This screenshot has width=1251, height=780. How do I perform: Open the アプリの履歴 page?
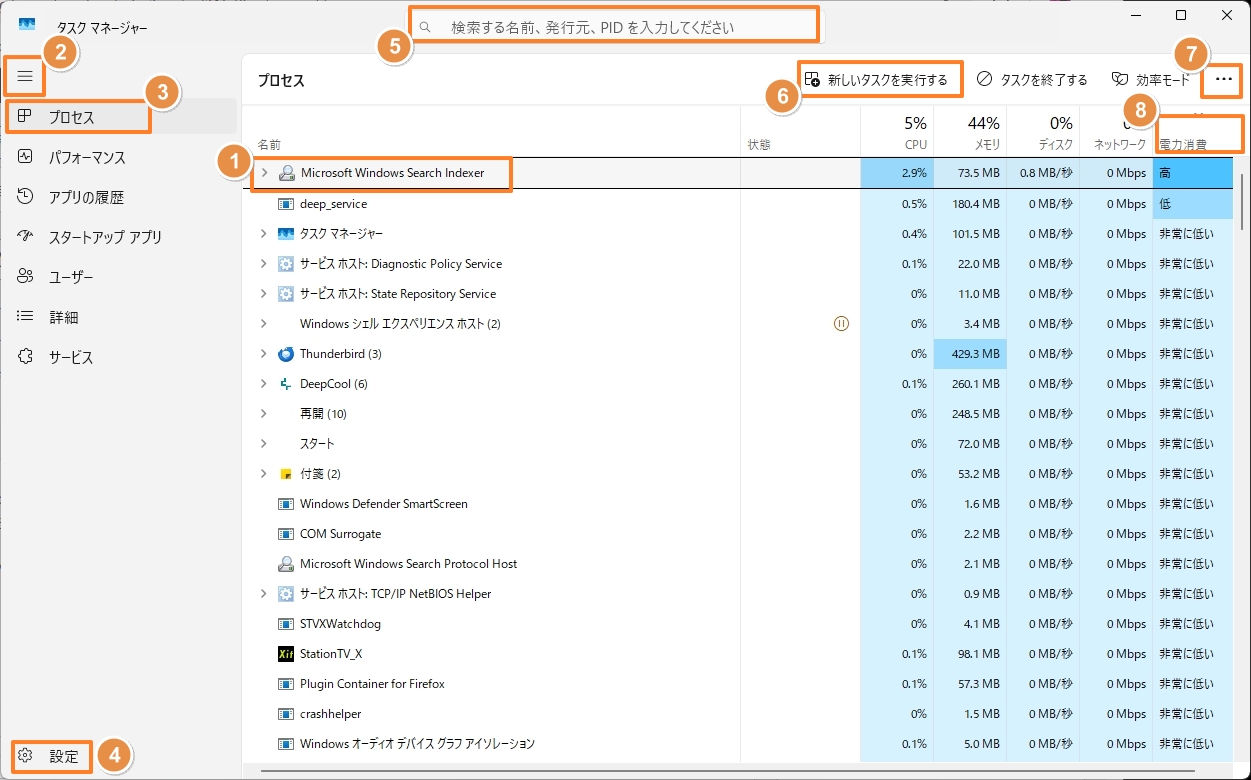(120, 197)
